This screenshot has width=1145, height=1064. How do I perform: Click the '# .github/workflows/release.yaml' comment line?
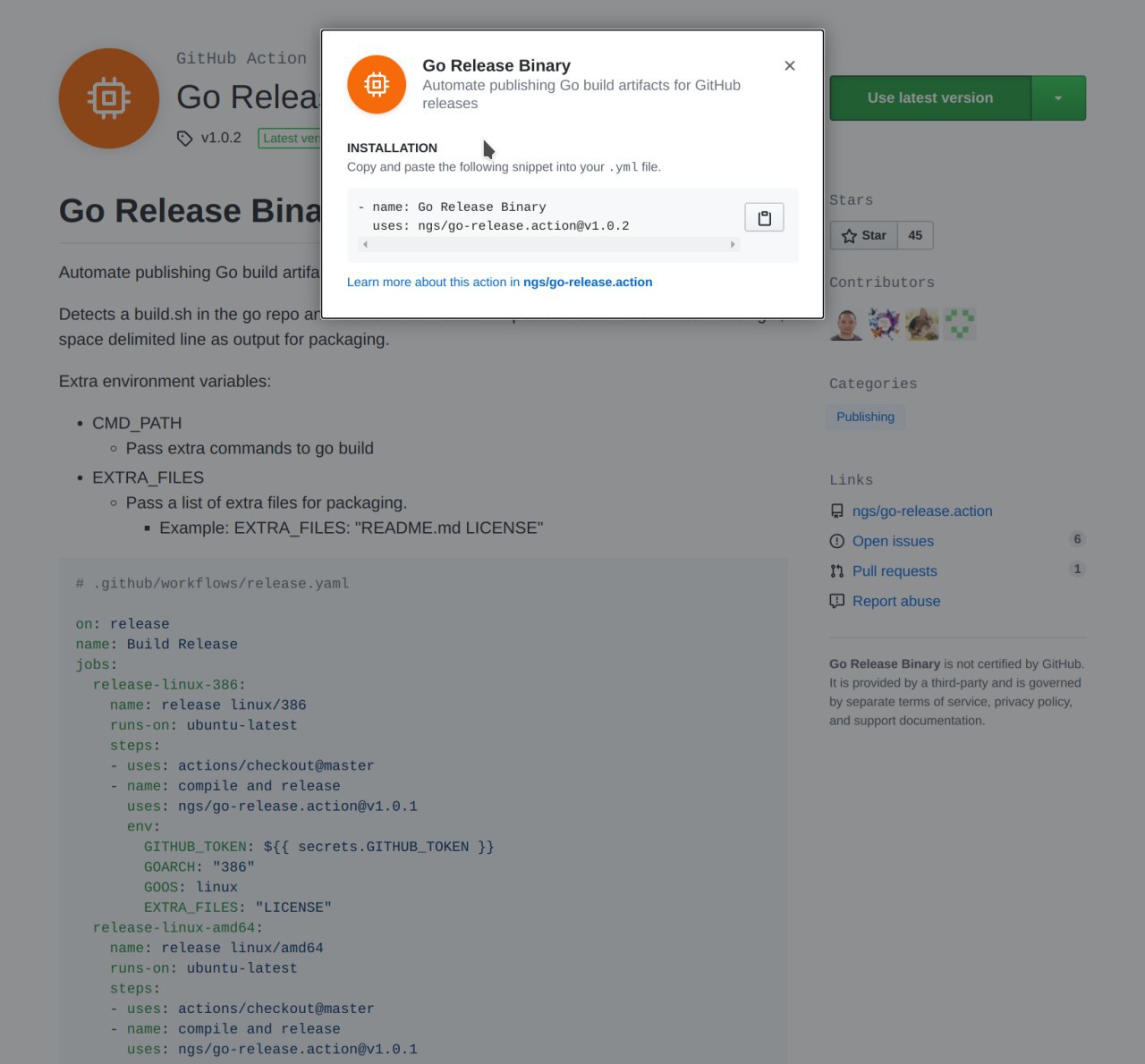(212, 583)
